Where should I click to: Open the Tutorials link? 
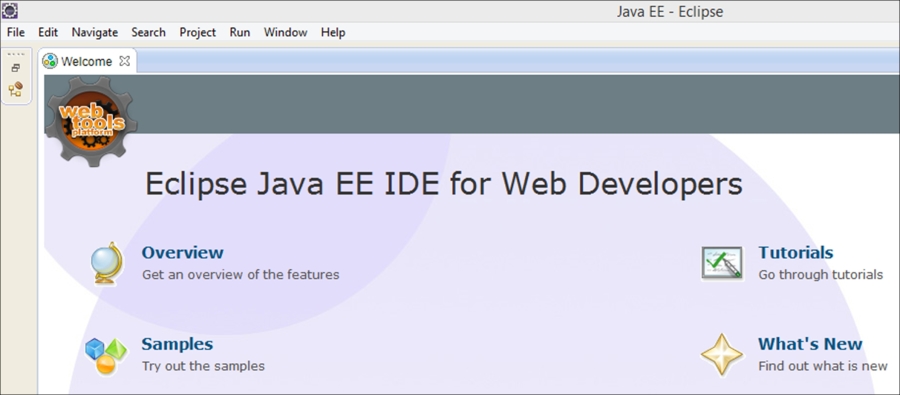pyautogui.click(x=796, y=253)
